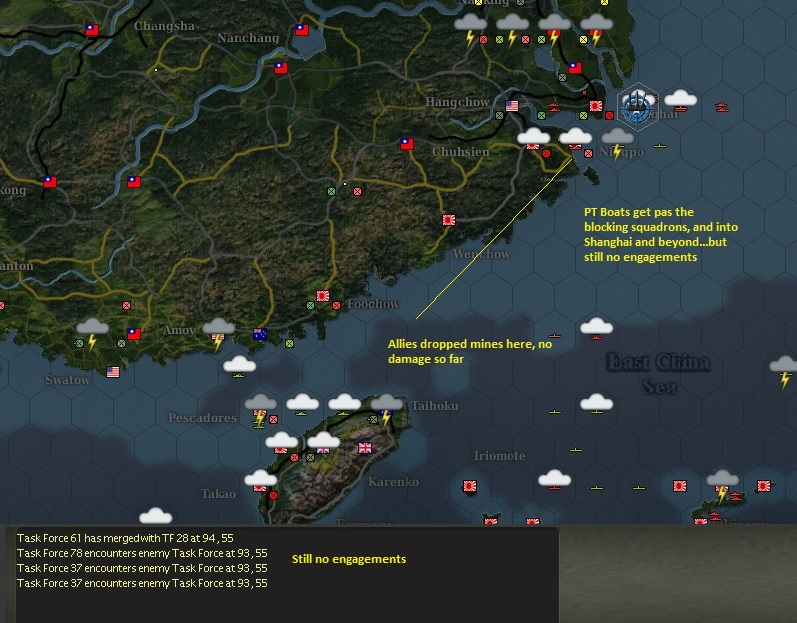Select the red ship icon far east of Shanghai
797x623 pixels.
pos(721,107)
